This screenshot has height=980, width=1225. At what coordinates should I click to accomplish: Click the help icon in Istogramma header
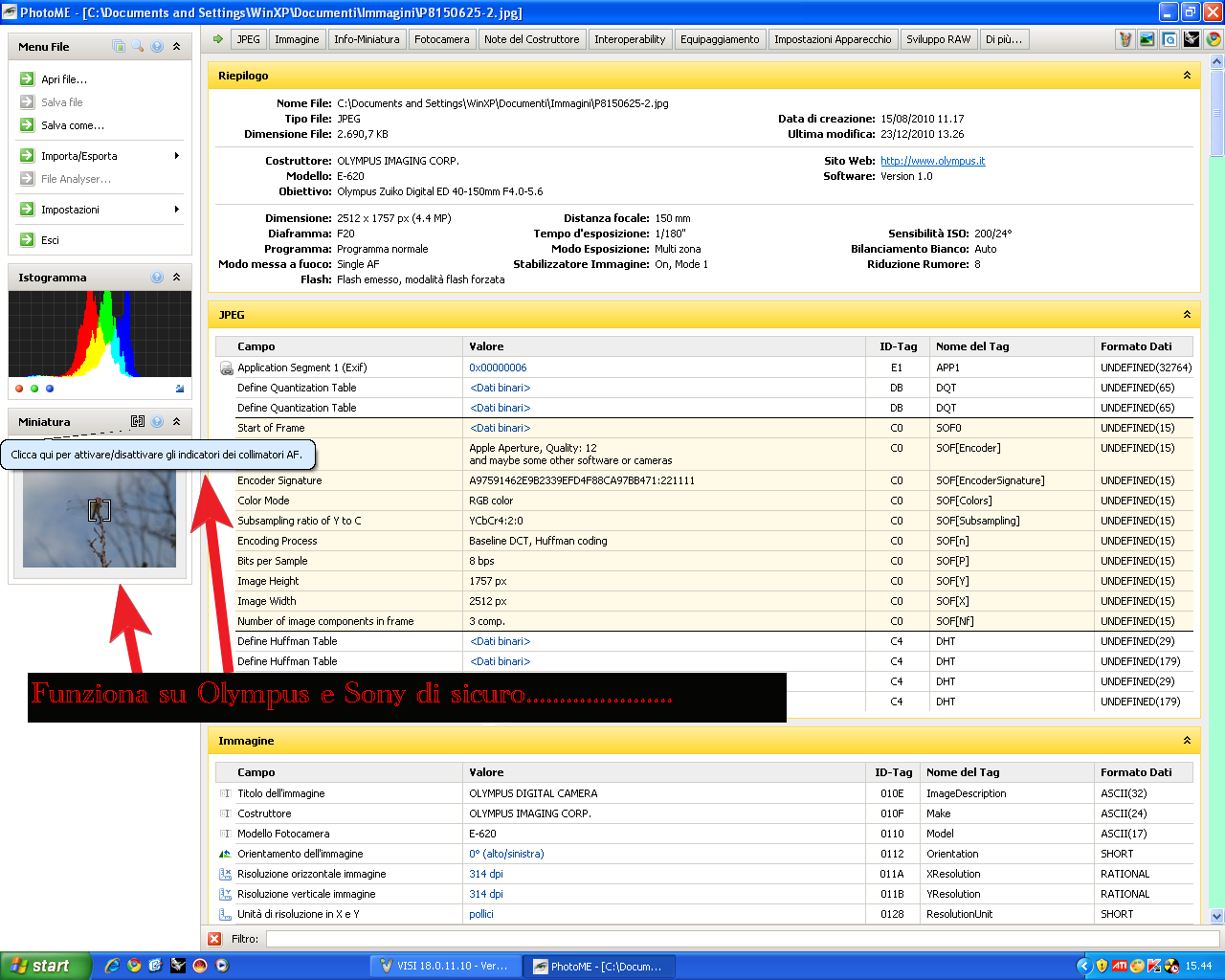click(x=157, y=277)
